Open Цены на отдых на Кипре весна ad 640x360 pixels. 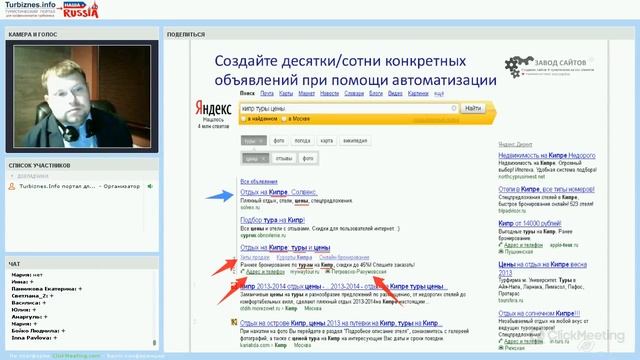(542, 269)
